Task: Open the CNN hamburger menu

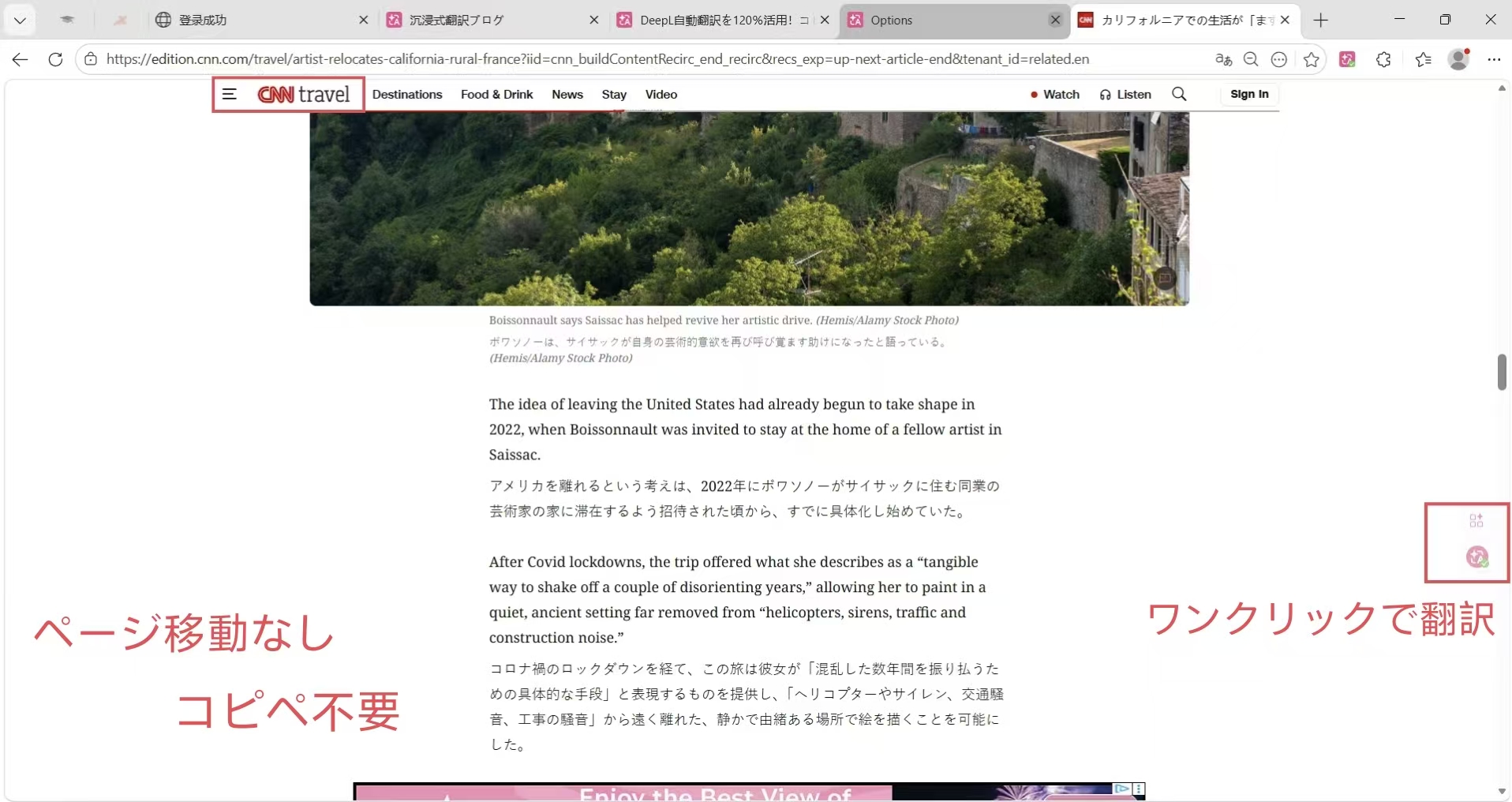Action: point(229,95)
